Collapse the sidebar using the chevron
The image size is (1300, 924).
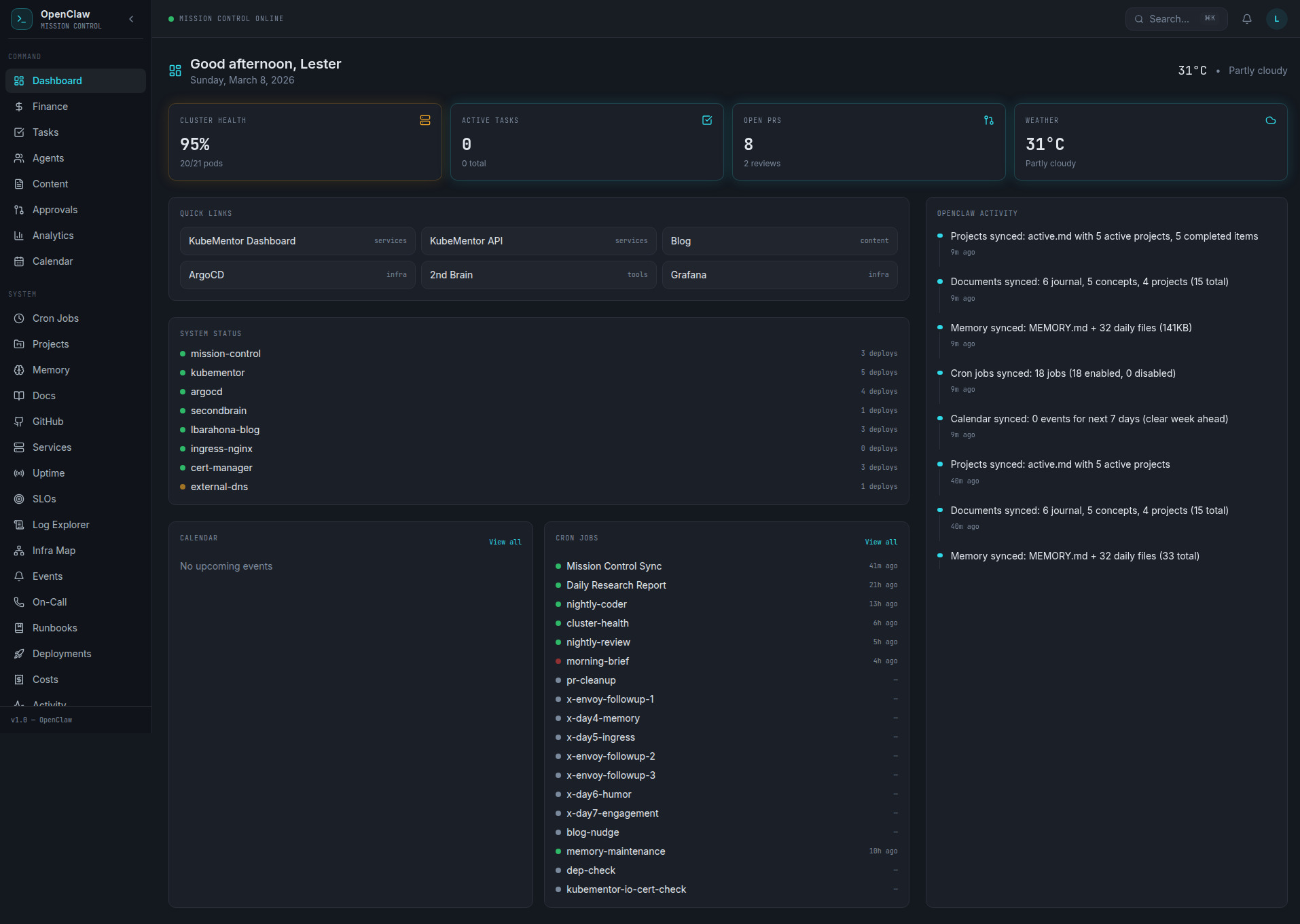[131, 19]
